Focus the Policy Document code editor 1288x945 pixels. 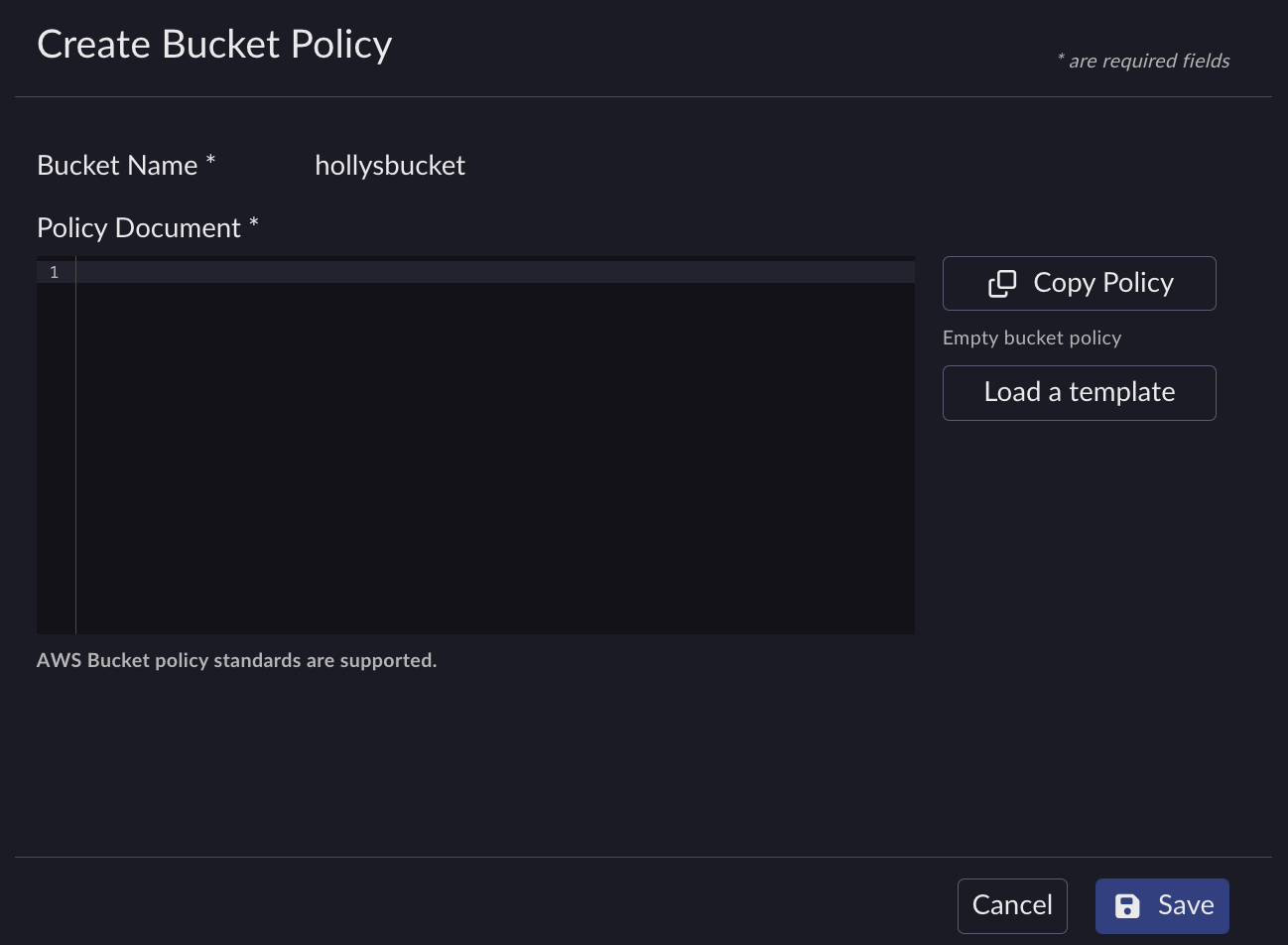pos(475,446)
